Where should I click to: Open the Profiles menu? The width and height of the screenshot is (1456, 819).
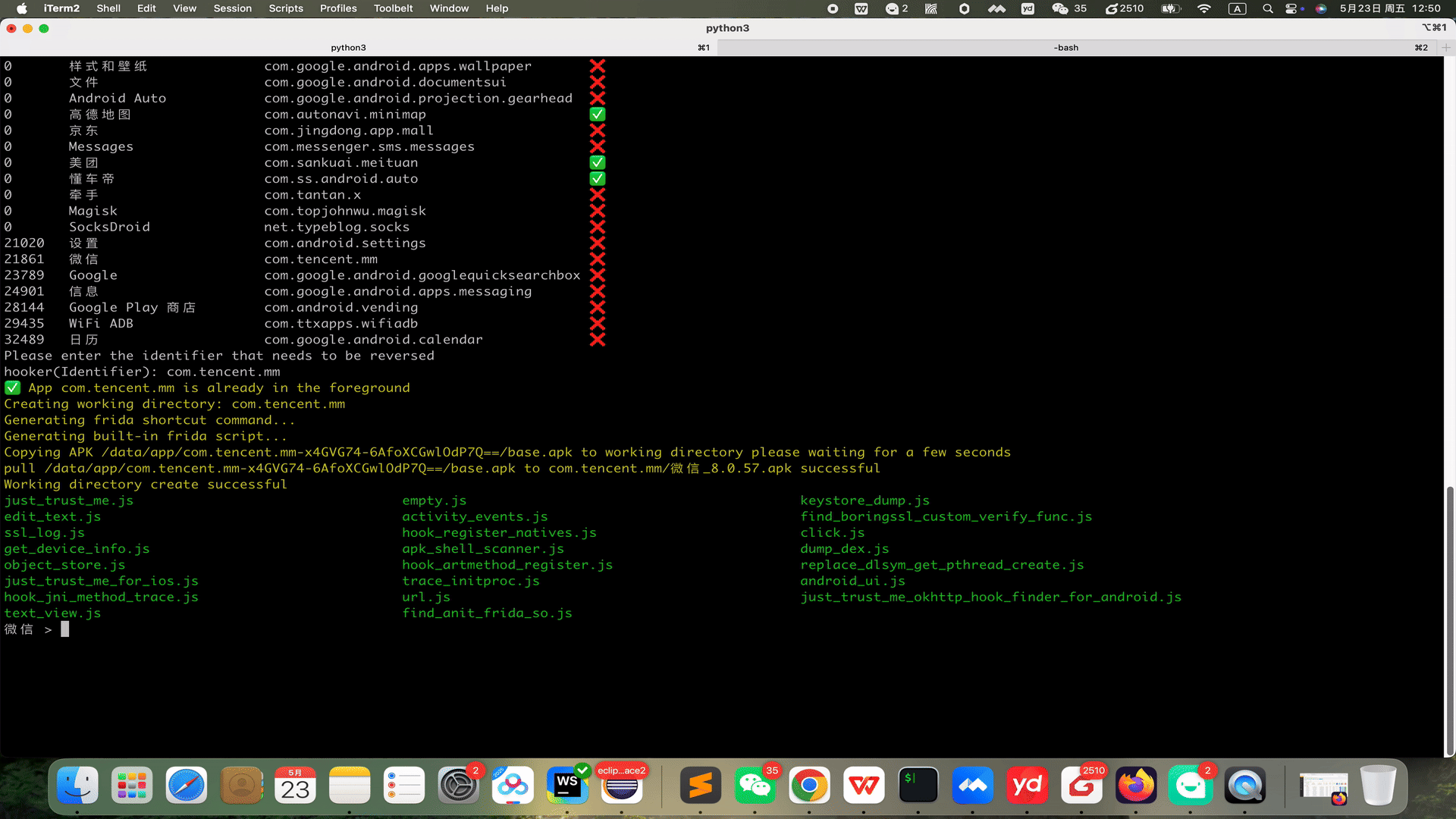[x=338, y=8]
